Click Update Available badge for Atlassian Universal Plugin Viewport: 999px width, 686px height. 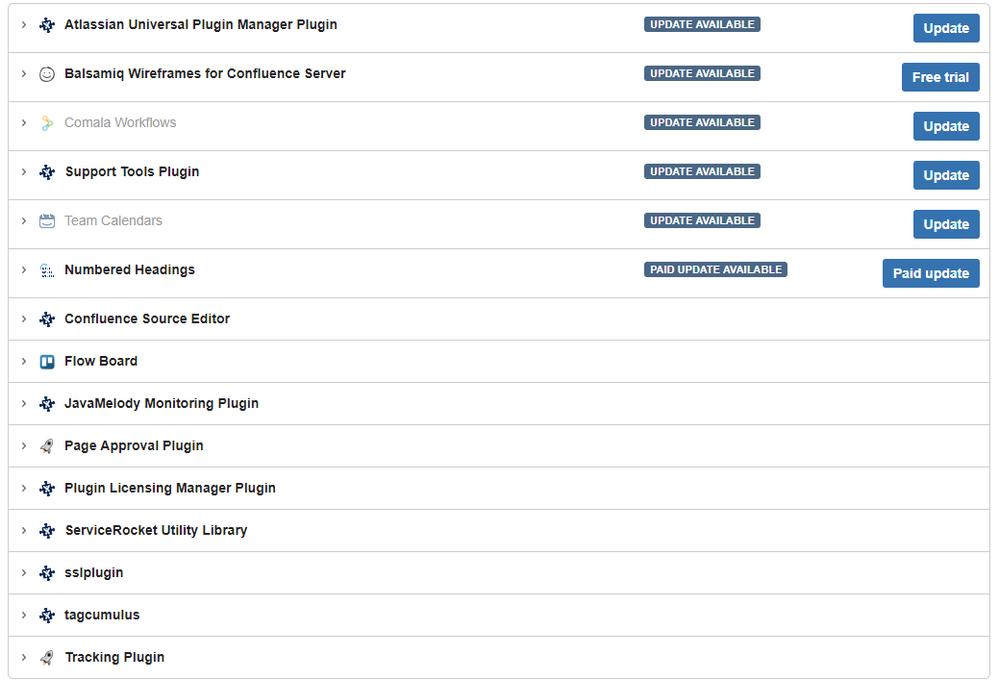[x=702, y=24]
